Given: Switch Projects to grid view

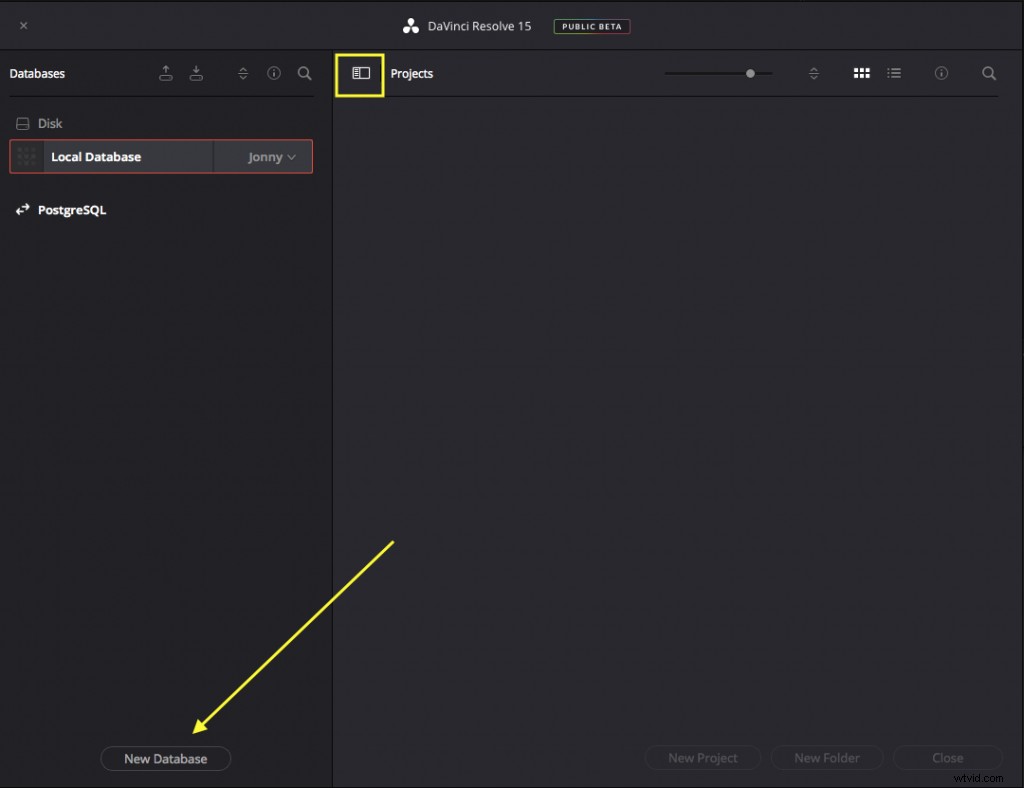Looking at the screenshot, I should (861, 73).
